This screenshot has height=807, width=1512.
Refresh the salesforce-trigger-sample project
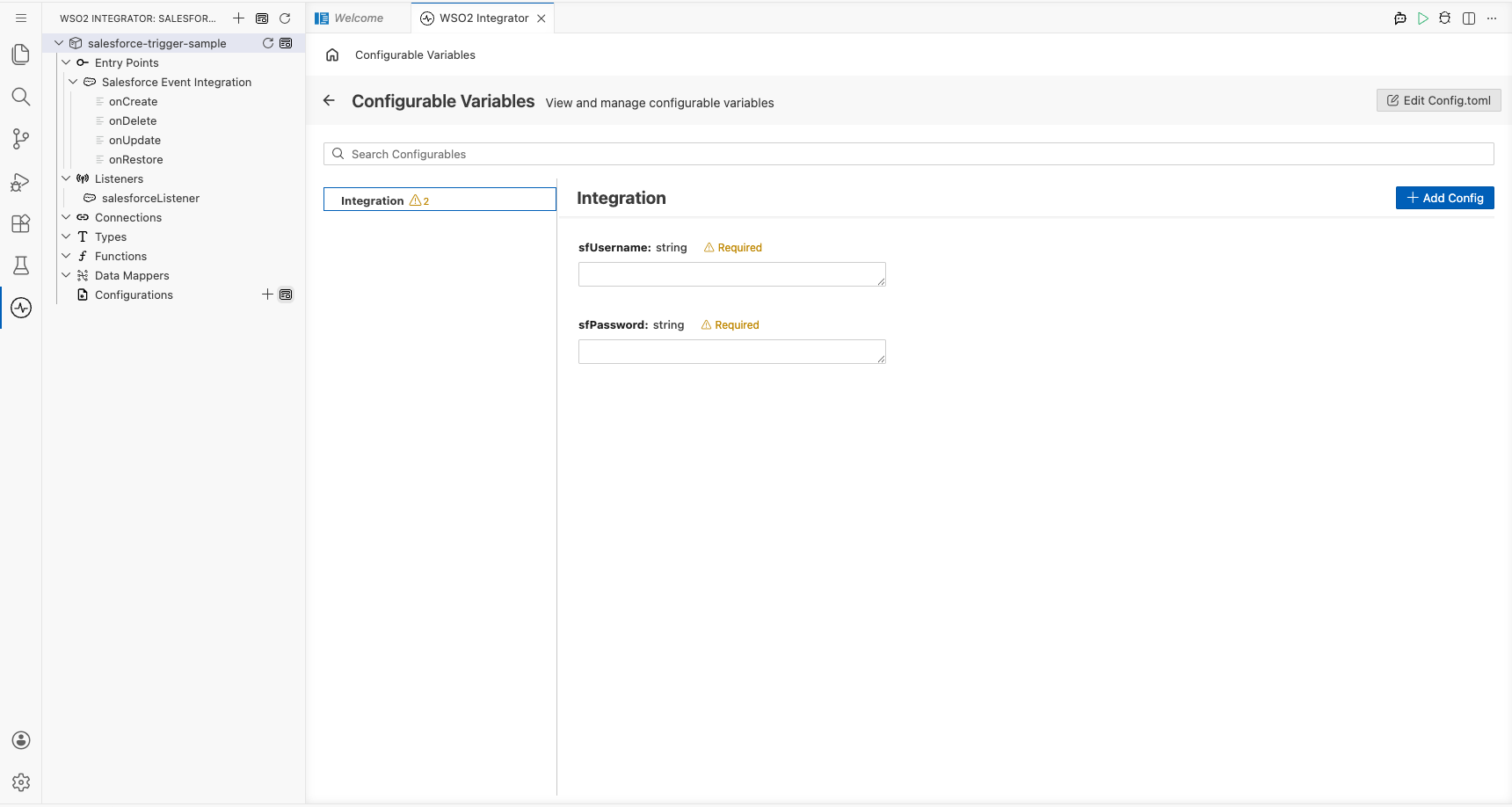pos(268,43)
